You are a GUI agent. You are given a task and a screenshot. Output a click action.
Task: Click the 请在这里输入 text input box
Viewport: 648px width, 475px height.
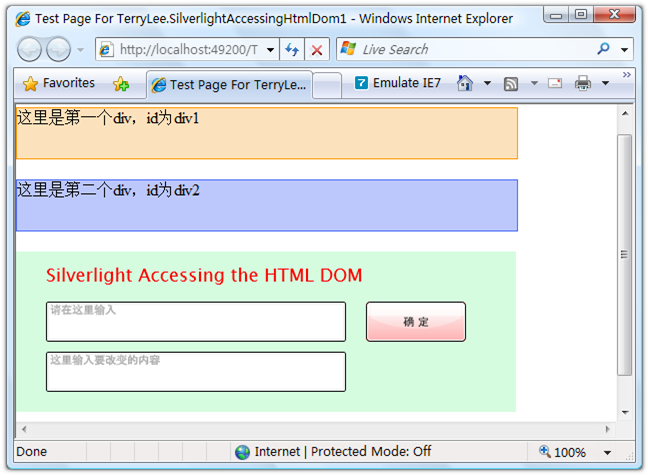(x=196, y=322)
